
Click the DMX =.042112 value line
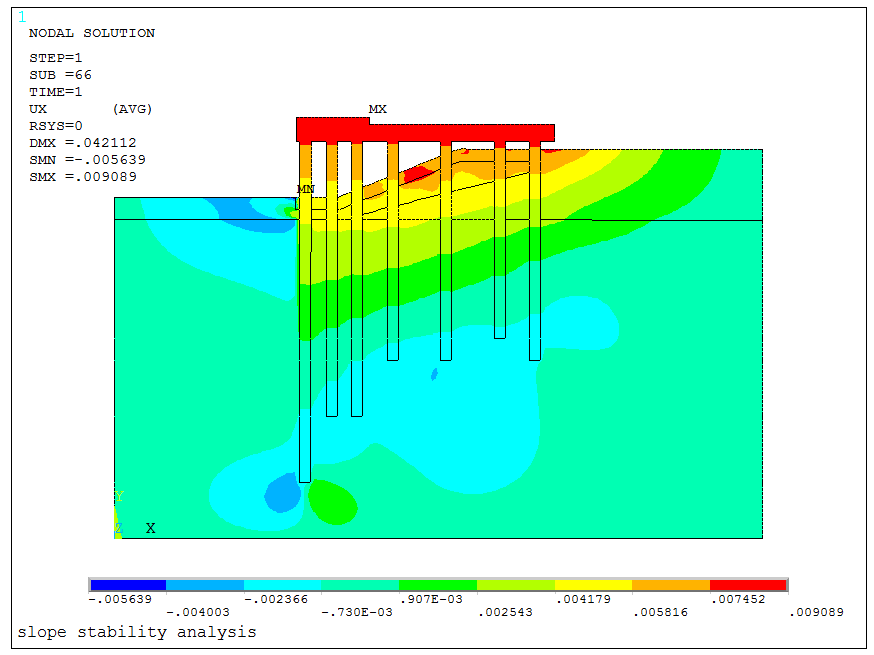[82, 143]
